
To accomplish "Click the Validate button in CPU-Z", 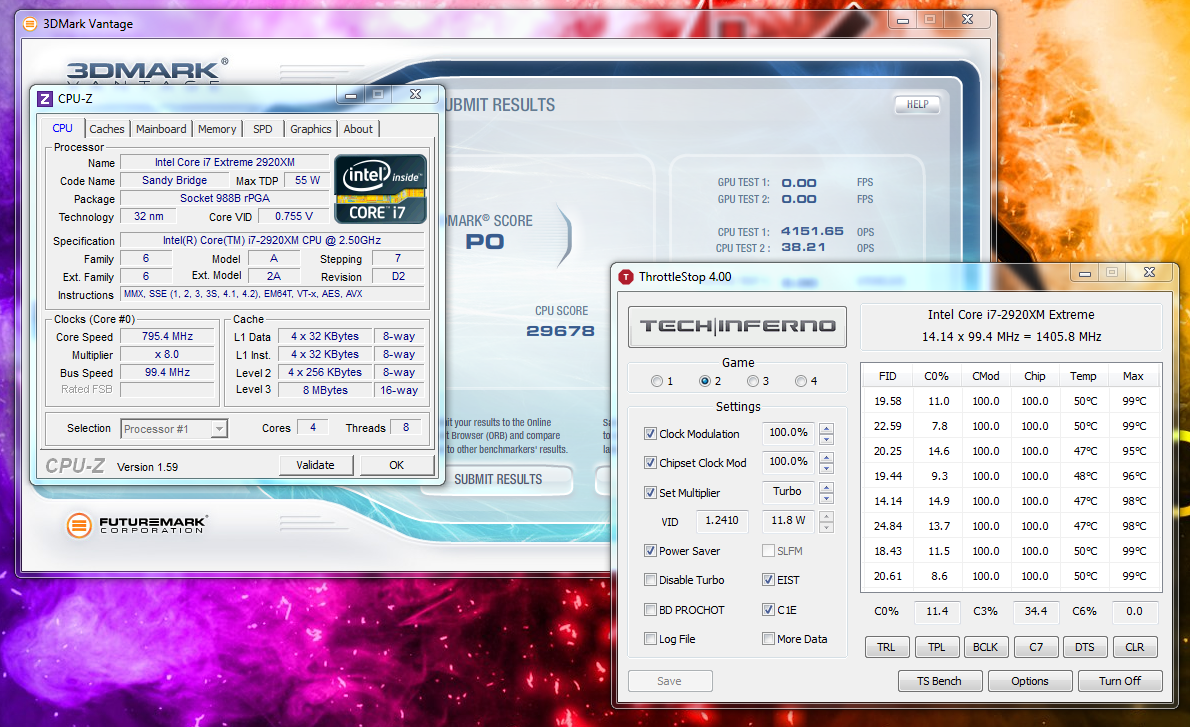I will [x=315, y=465].
